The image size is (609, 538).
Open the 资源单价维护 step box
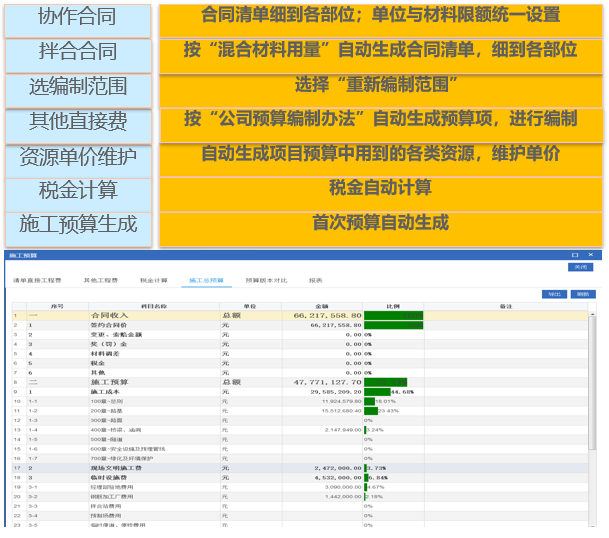(76, 158)
